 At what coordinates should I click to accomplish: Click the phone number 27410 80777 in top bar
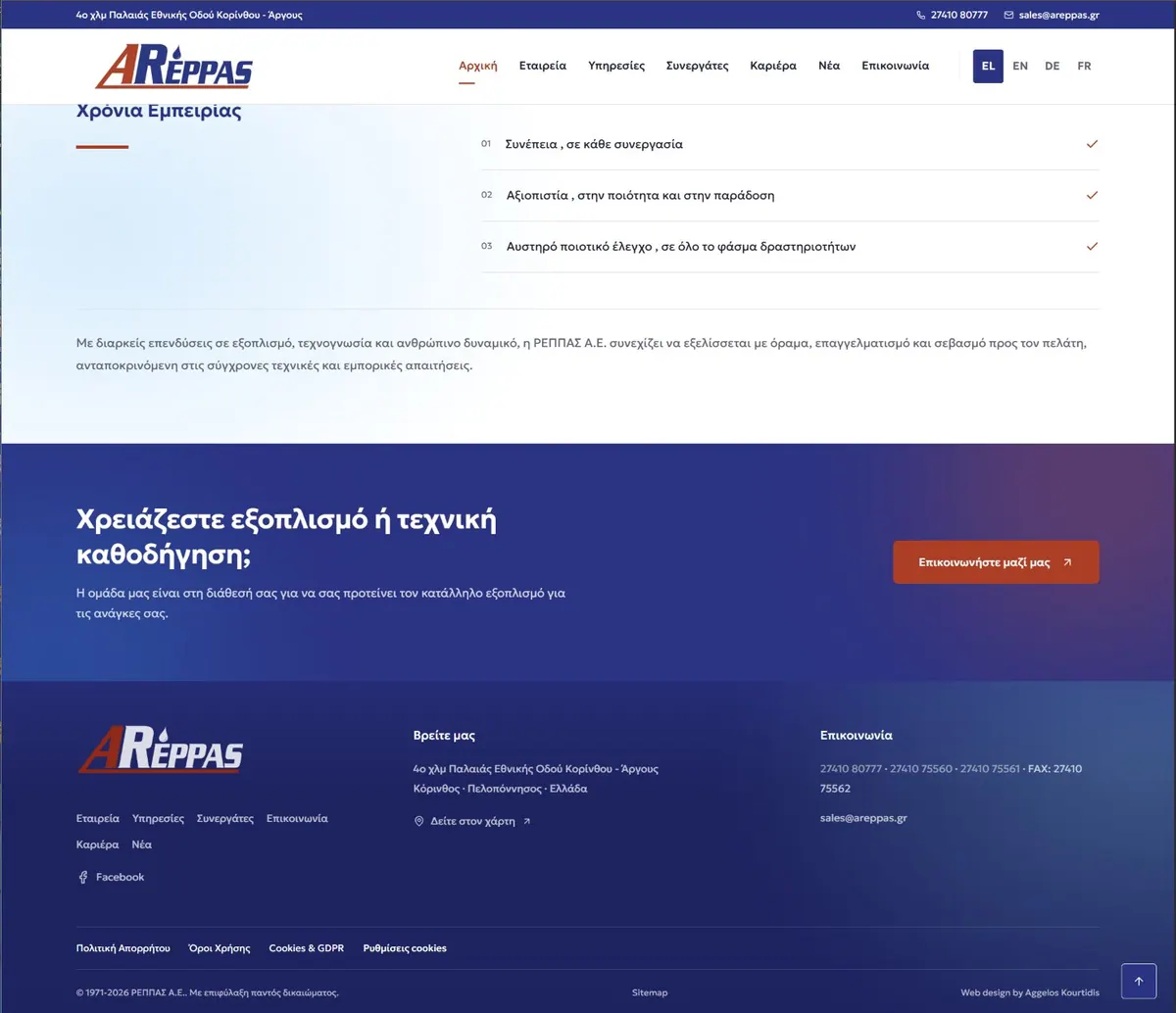pyautogui.click(x=959, y=16)
